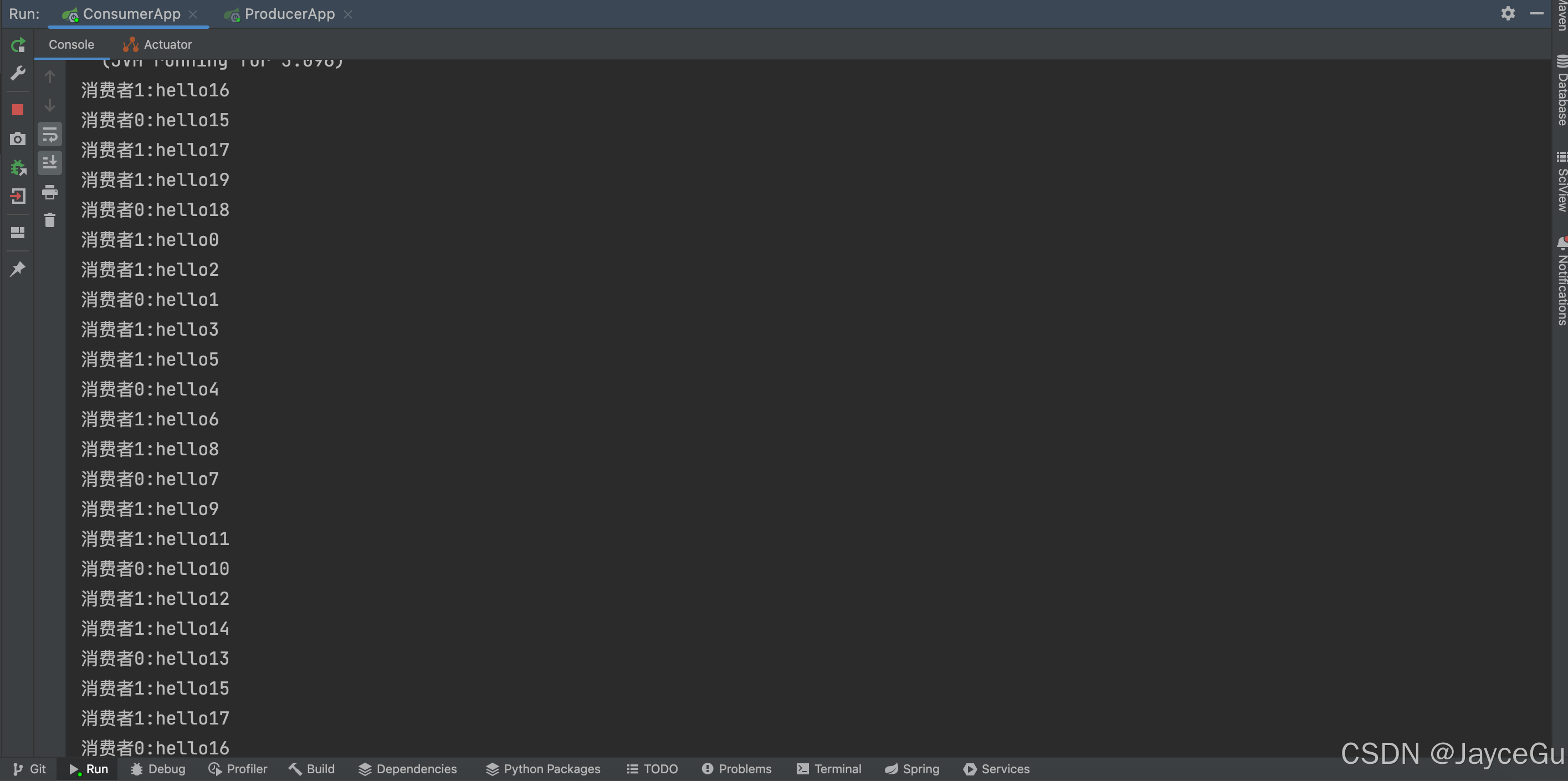Hide the Run tool window
This screenshot has width=1568, height=781.
coord(1536,13)
